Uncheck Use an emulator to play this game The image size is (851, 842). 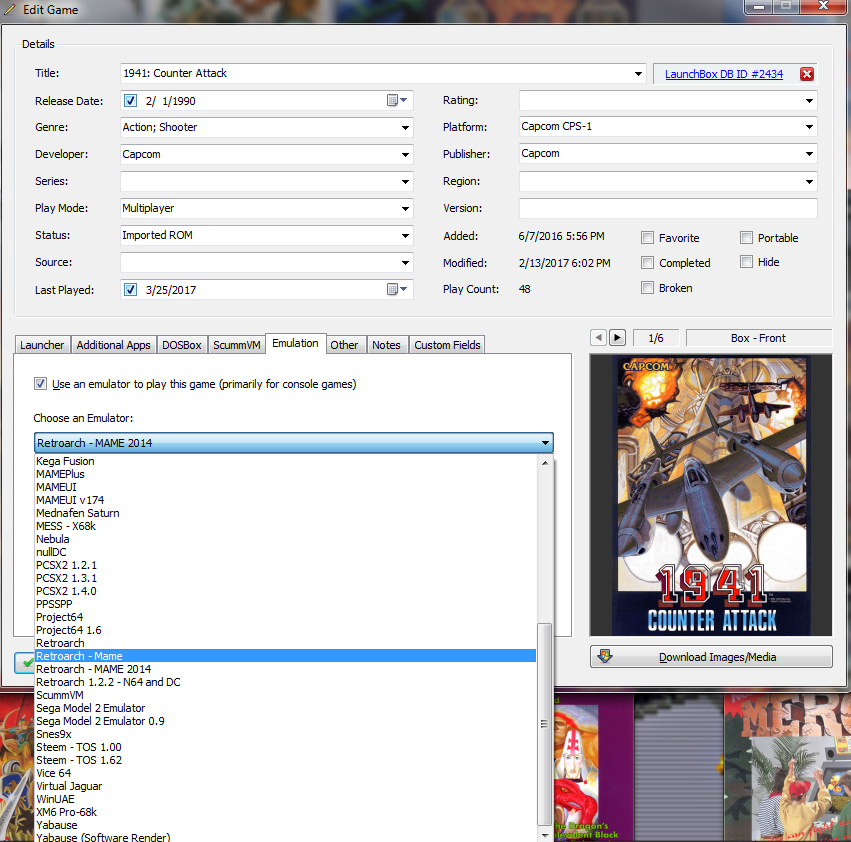click(40, 384)
